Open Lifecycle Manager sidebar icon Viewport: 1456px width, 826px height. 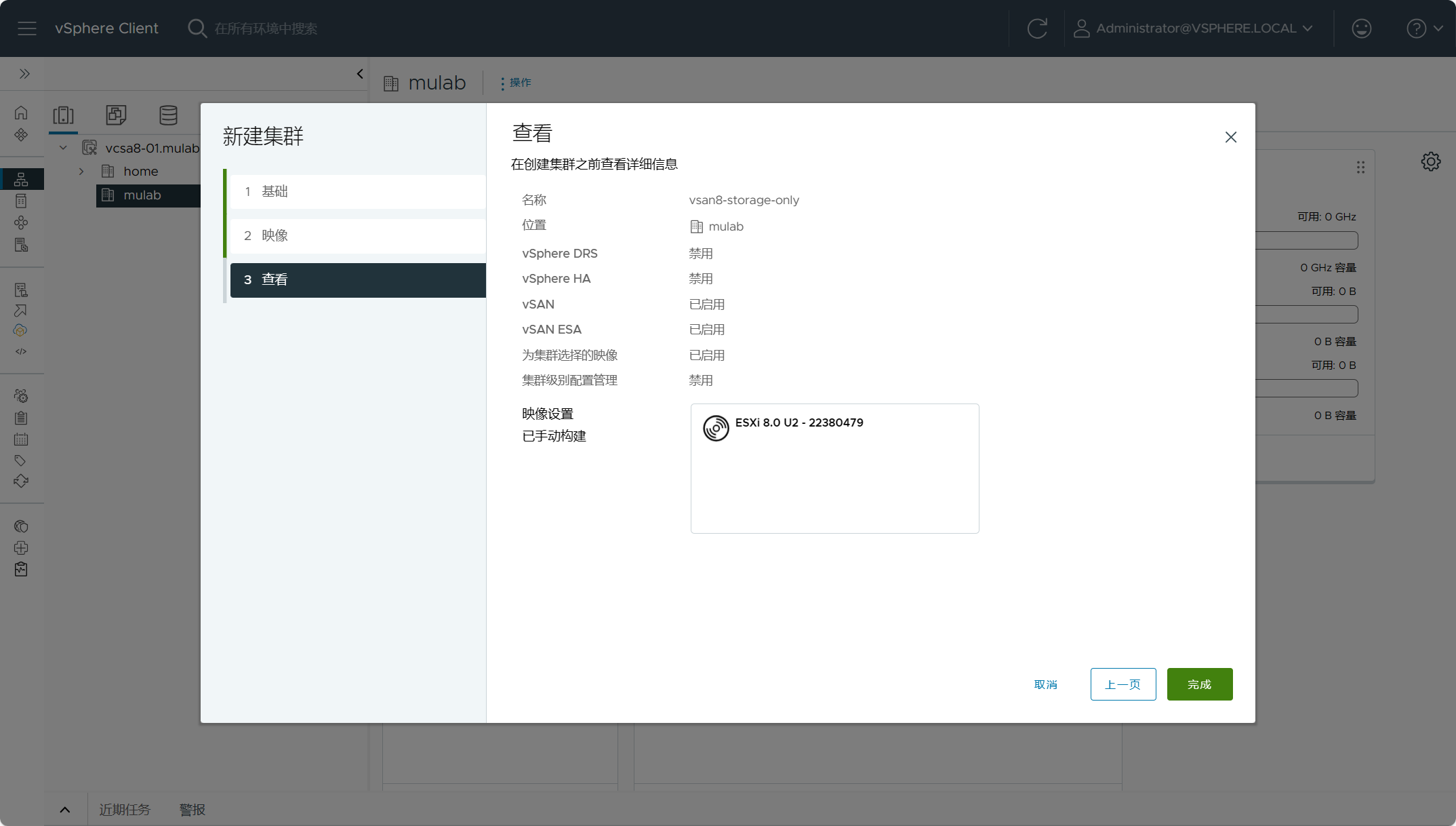(x=21, y=481)
